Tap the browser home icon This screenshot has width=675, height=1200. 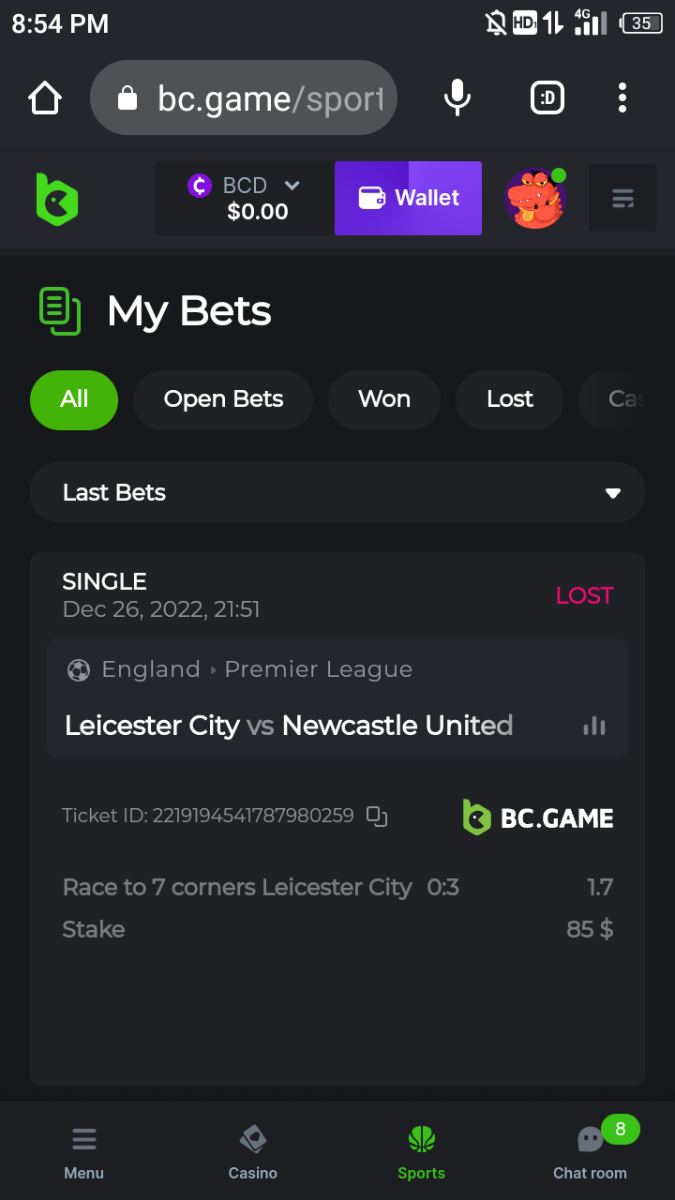[x=45, y=98]
